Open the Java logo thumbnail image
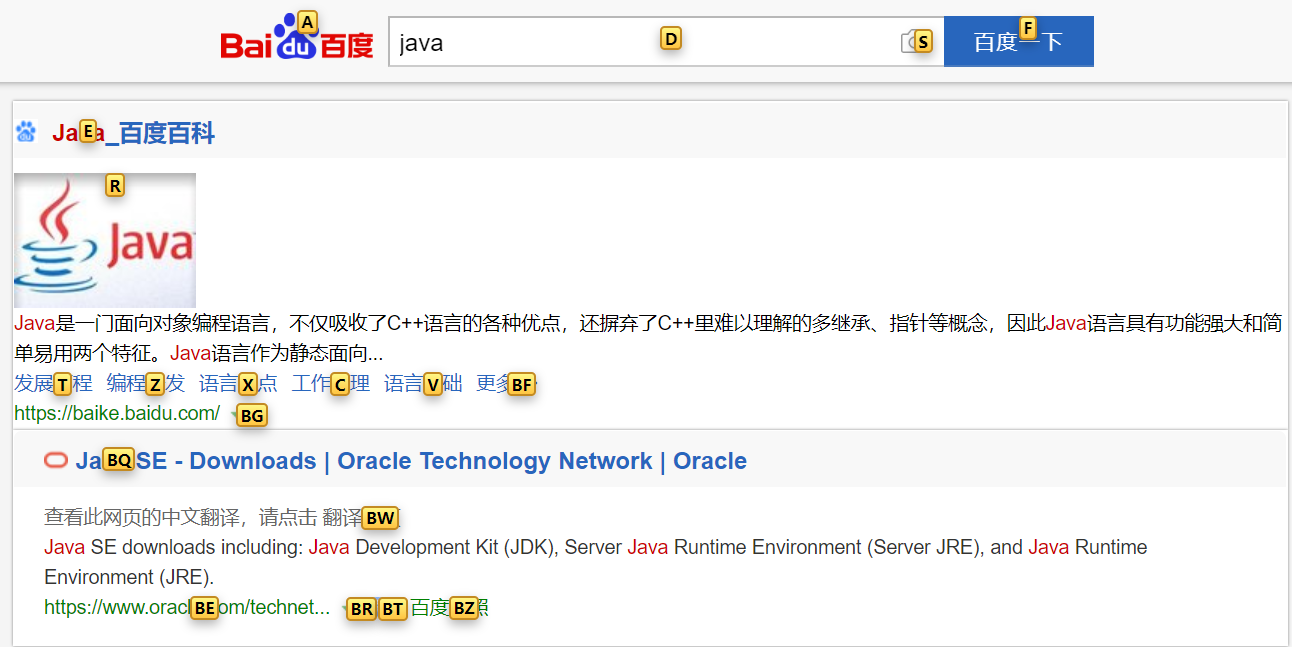Viewport: 1292px width, 647px height. pos(105,240)
